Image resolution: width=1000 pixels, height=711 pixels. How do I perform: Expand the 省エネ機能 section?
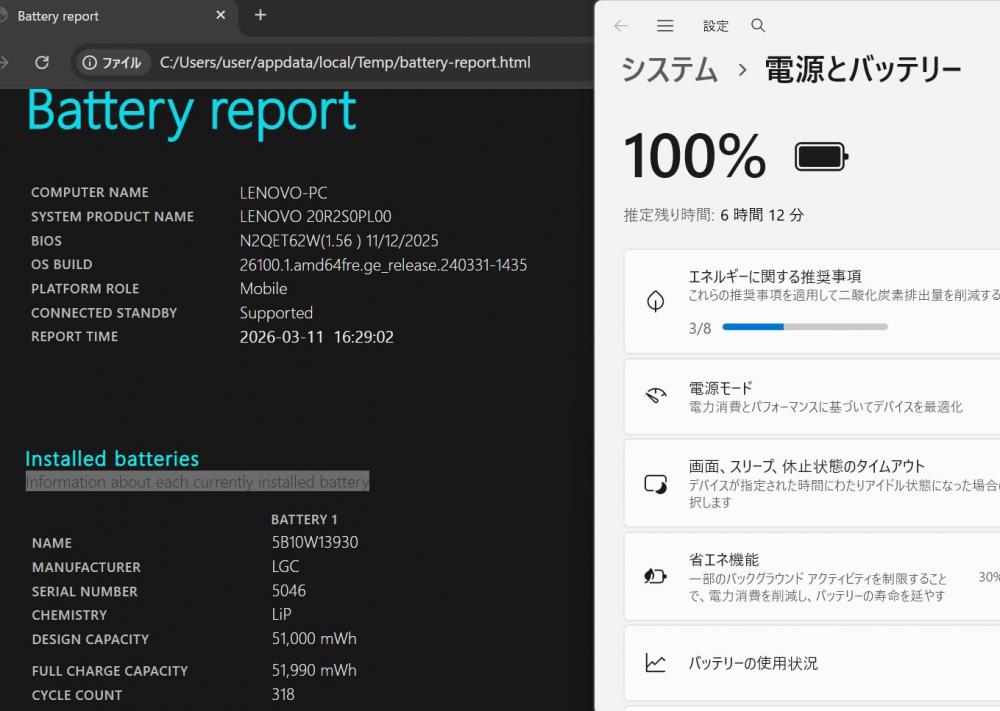coord(820,577)
